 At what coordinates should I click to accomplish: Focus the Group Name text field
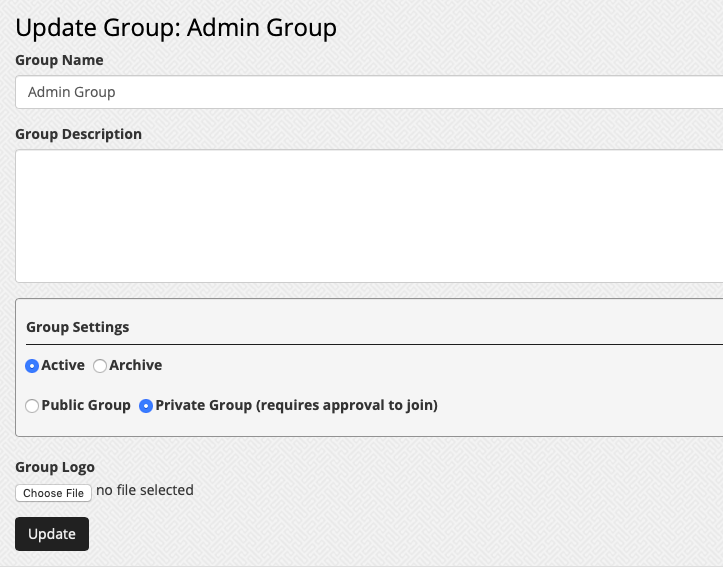[x=369, y=92]
